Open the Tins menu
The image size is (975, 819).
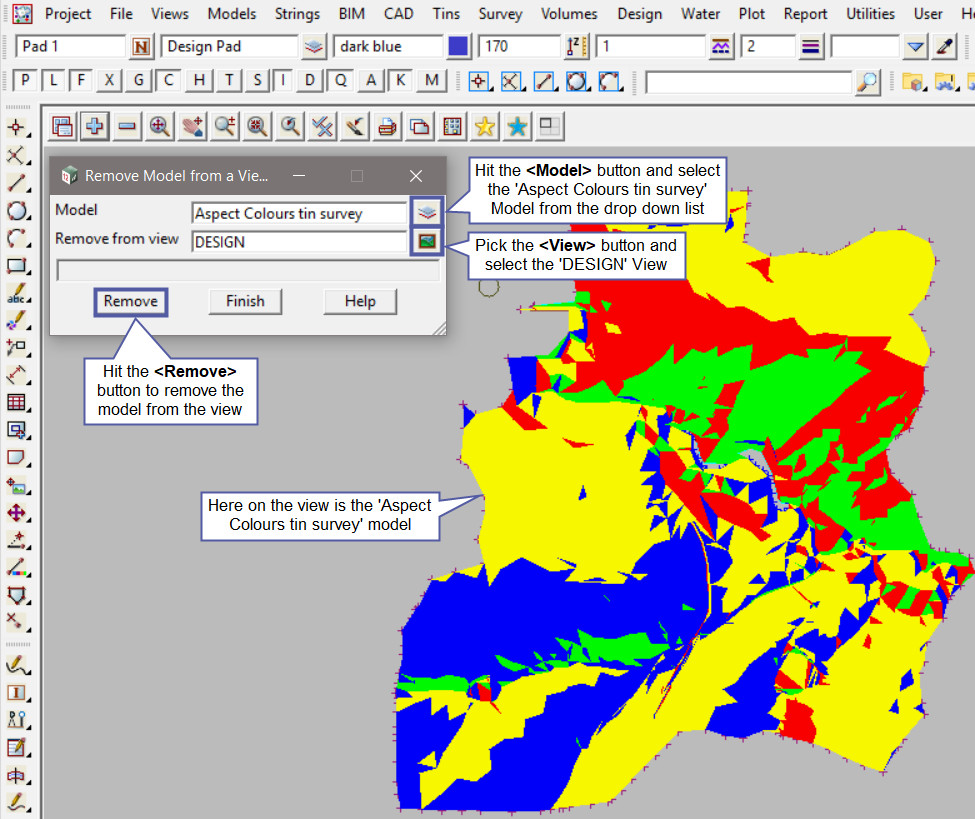446,14
